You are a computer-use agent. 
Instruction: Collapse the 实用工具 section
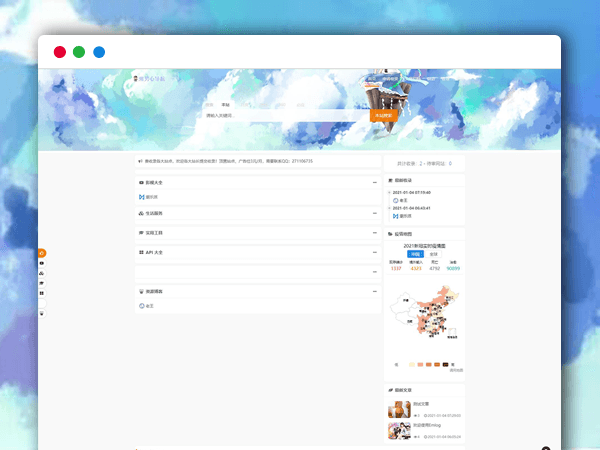[x=375, y=232]
